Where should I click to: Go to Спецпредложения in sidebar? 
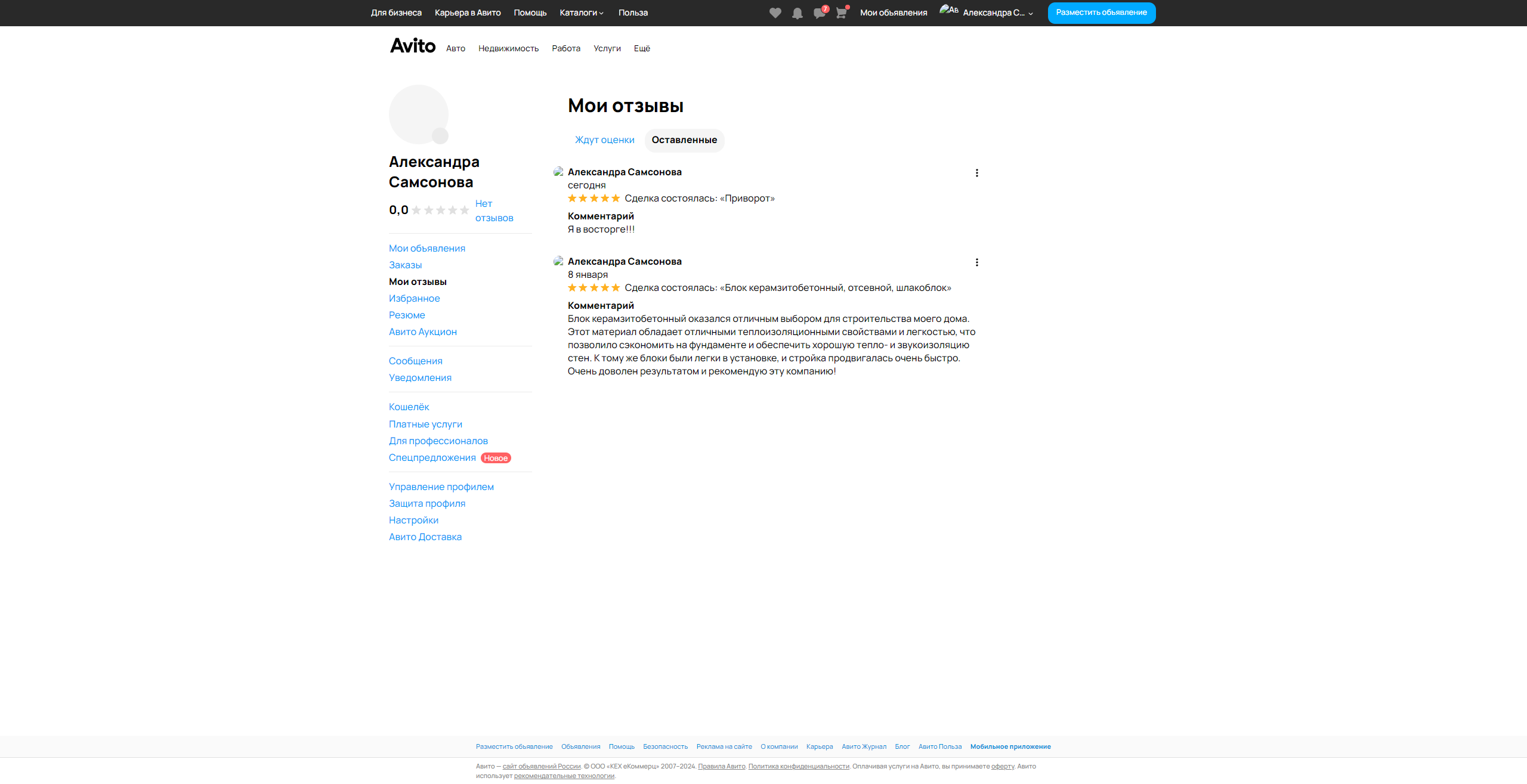[x=432, y=457]
